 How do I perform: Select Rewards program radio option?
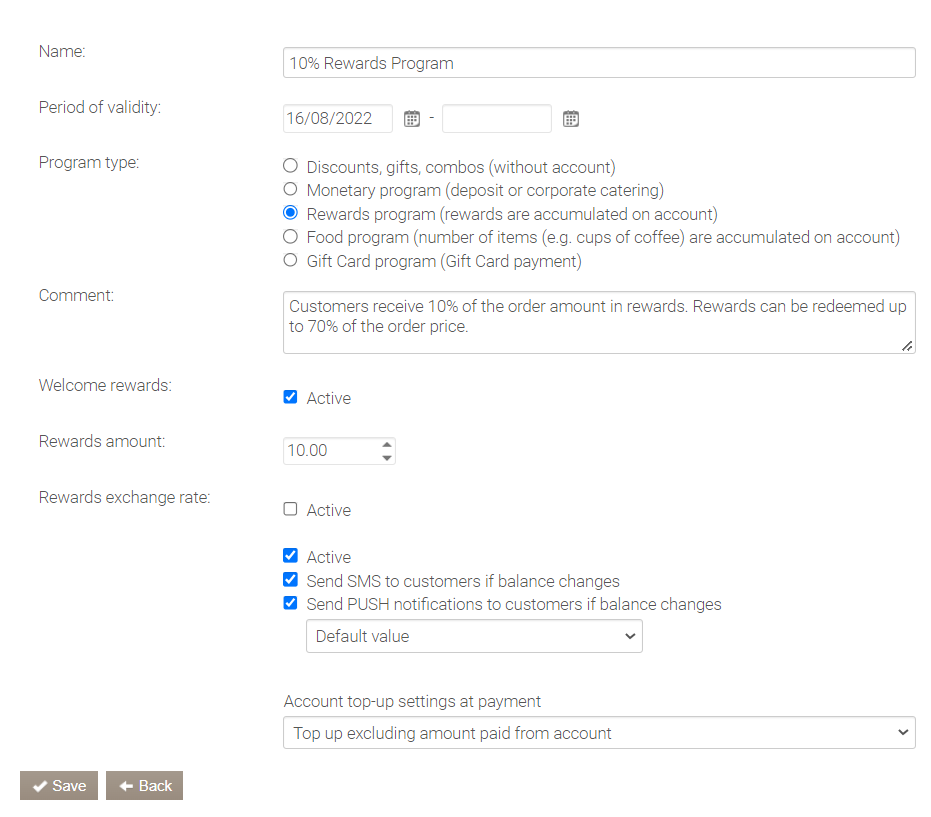coord(291,213)
